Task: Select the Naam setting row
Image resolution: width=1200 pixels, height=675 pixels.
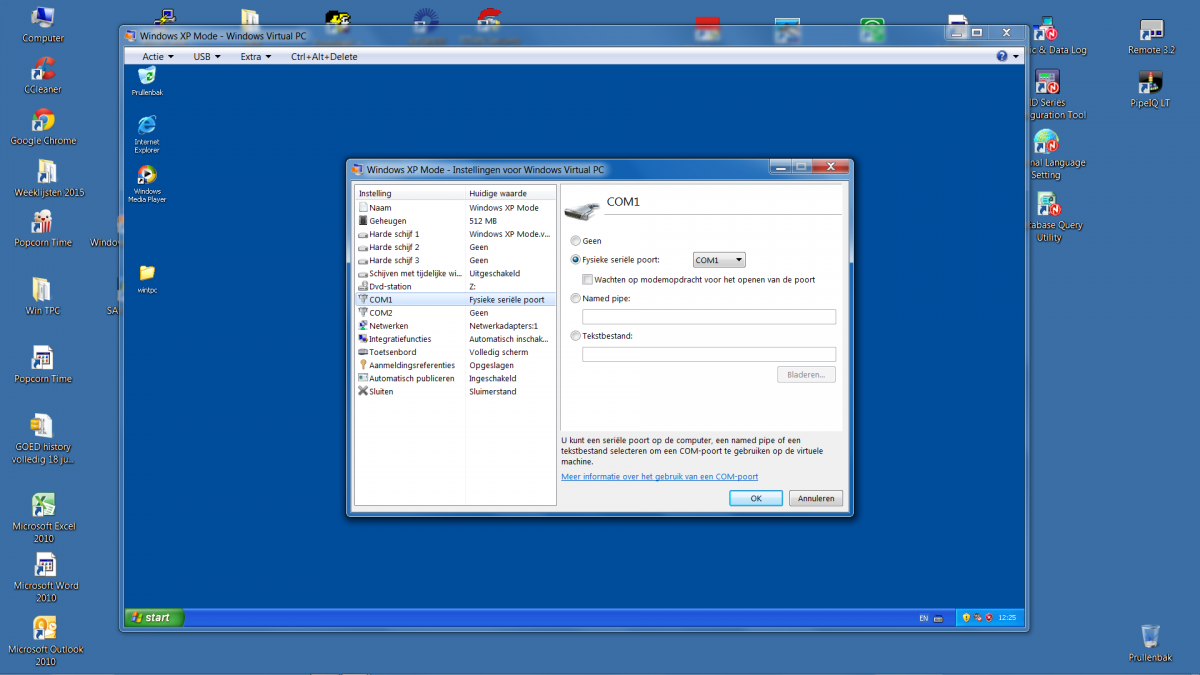Action: (x=455, y=208)
